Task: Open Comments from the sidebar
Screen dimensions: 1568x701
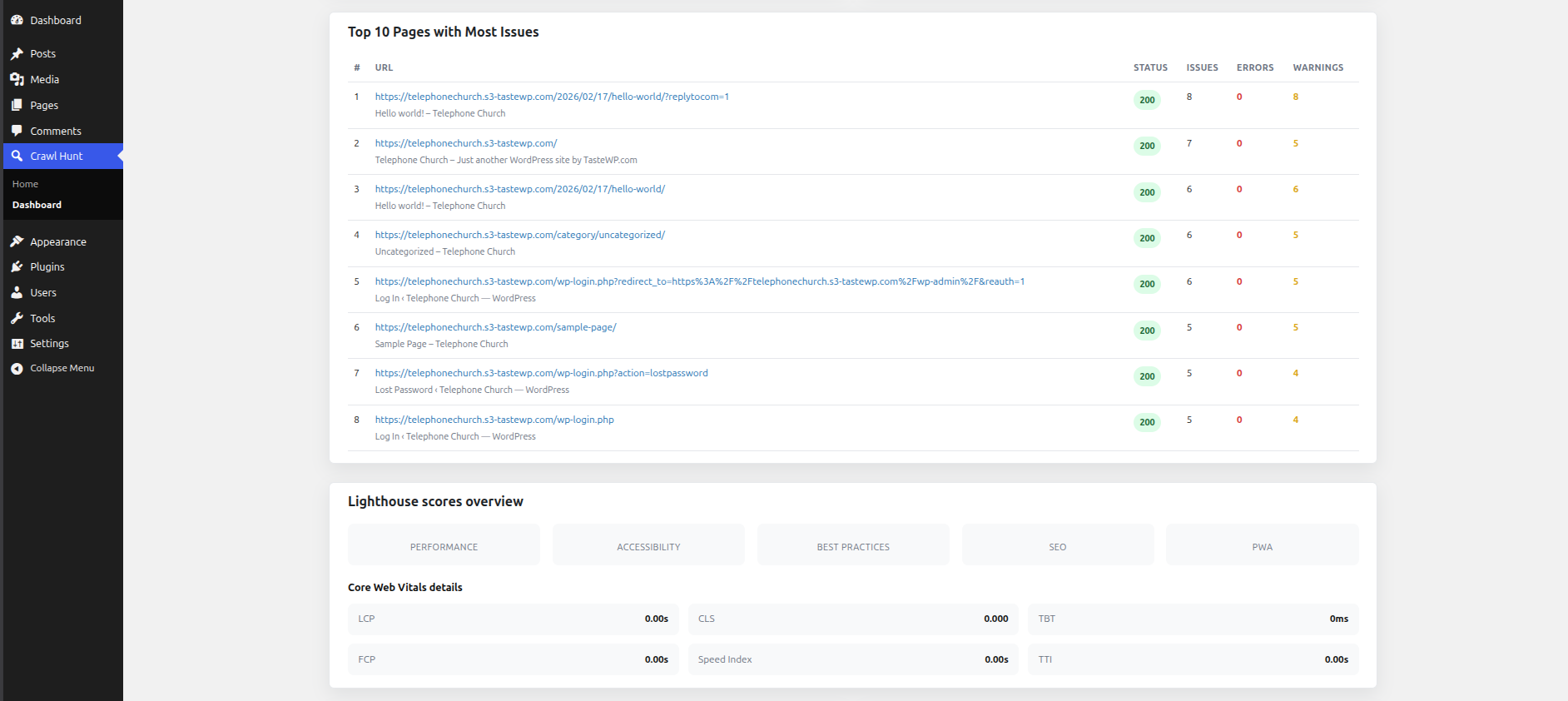Action: [x=56, y=131]
